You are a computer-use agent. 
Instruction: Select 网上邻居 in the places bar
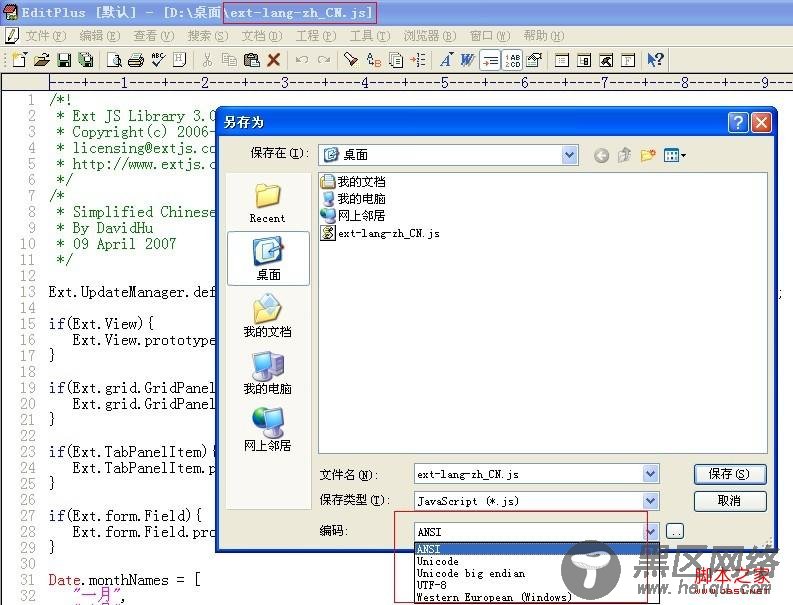click(268, 430)
